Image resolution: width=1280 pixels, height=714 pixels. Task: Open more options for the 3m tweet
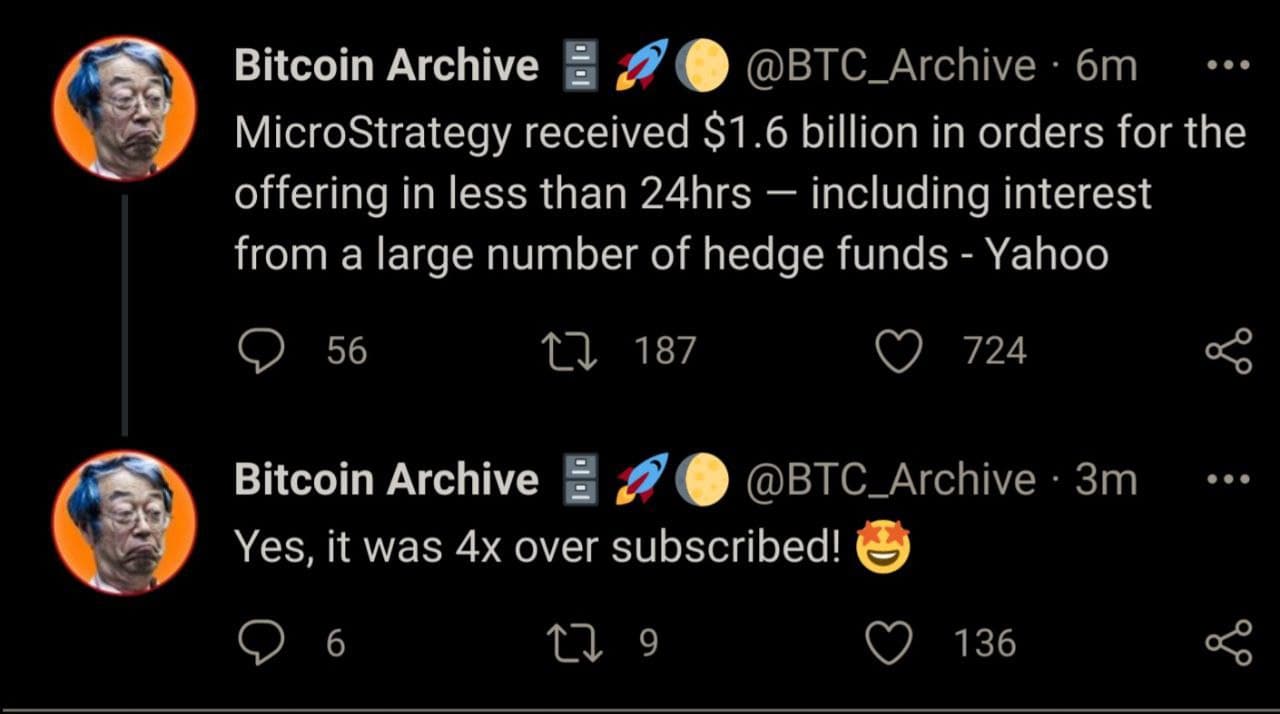pyautogui.click(x=1228, y=480)
